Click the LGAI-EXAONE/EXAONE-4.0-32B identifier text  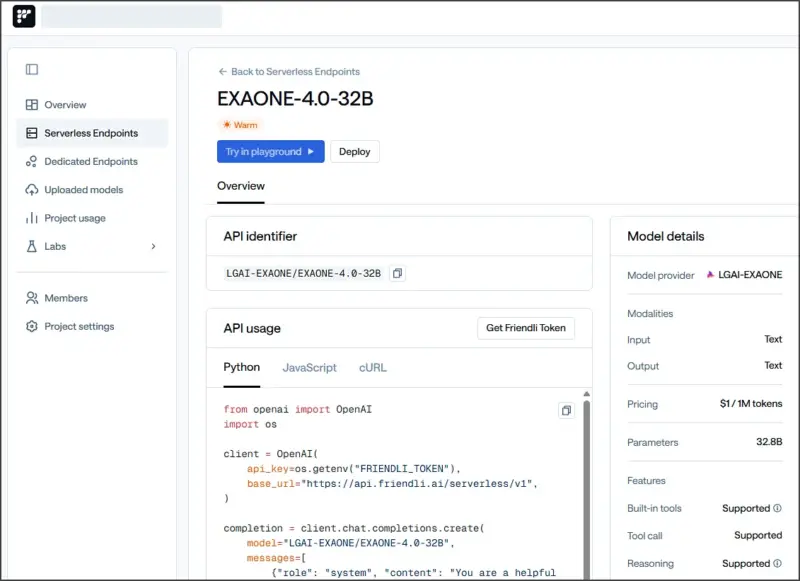(304, 273)
